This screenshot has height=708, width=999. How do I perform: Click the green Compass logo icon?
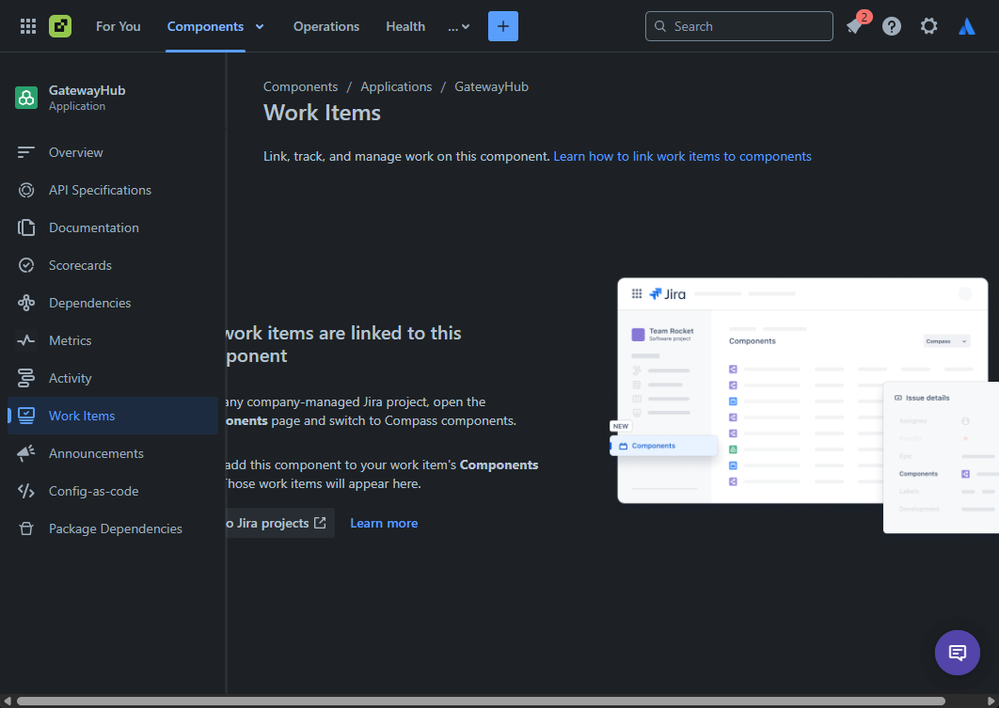[x=61, y=26]
